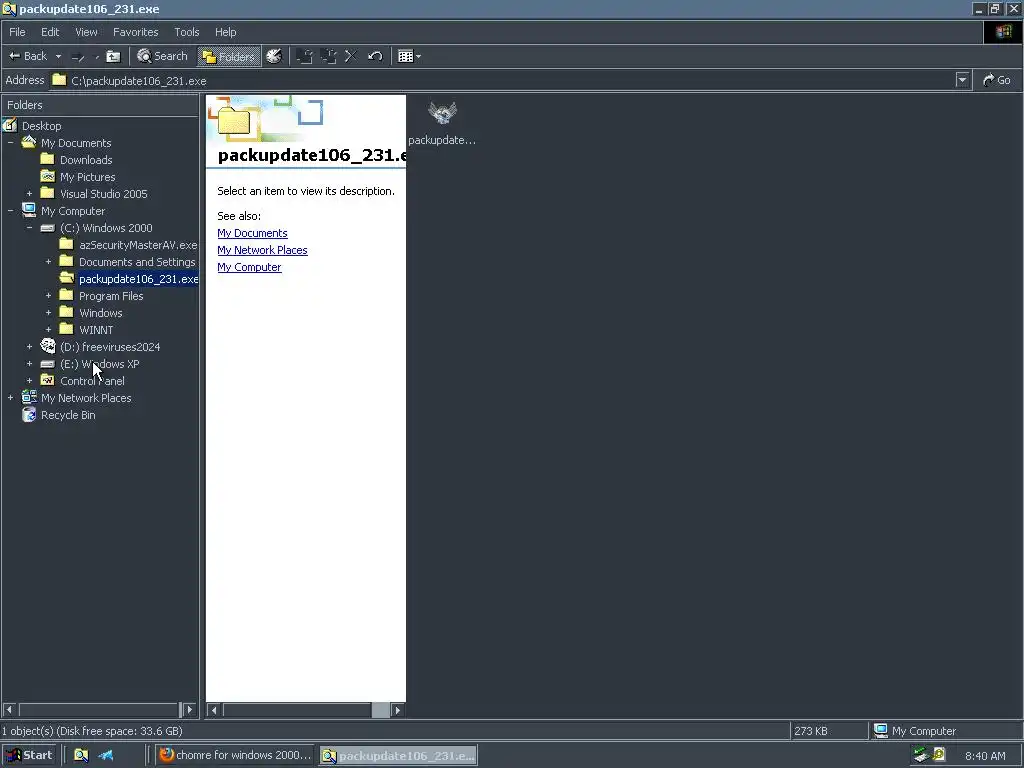Open the My Documents link
The width and height of the screenshot is (1024, 768).
252,233
